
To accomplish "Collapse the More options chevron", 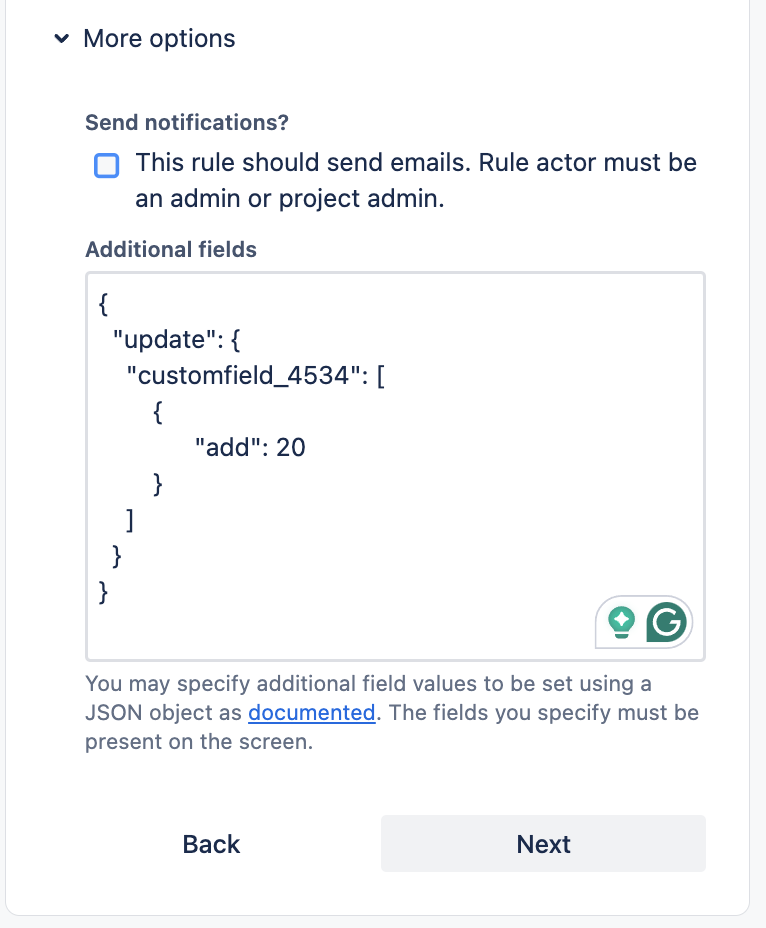I will (x=61, y=39).
